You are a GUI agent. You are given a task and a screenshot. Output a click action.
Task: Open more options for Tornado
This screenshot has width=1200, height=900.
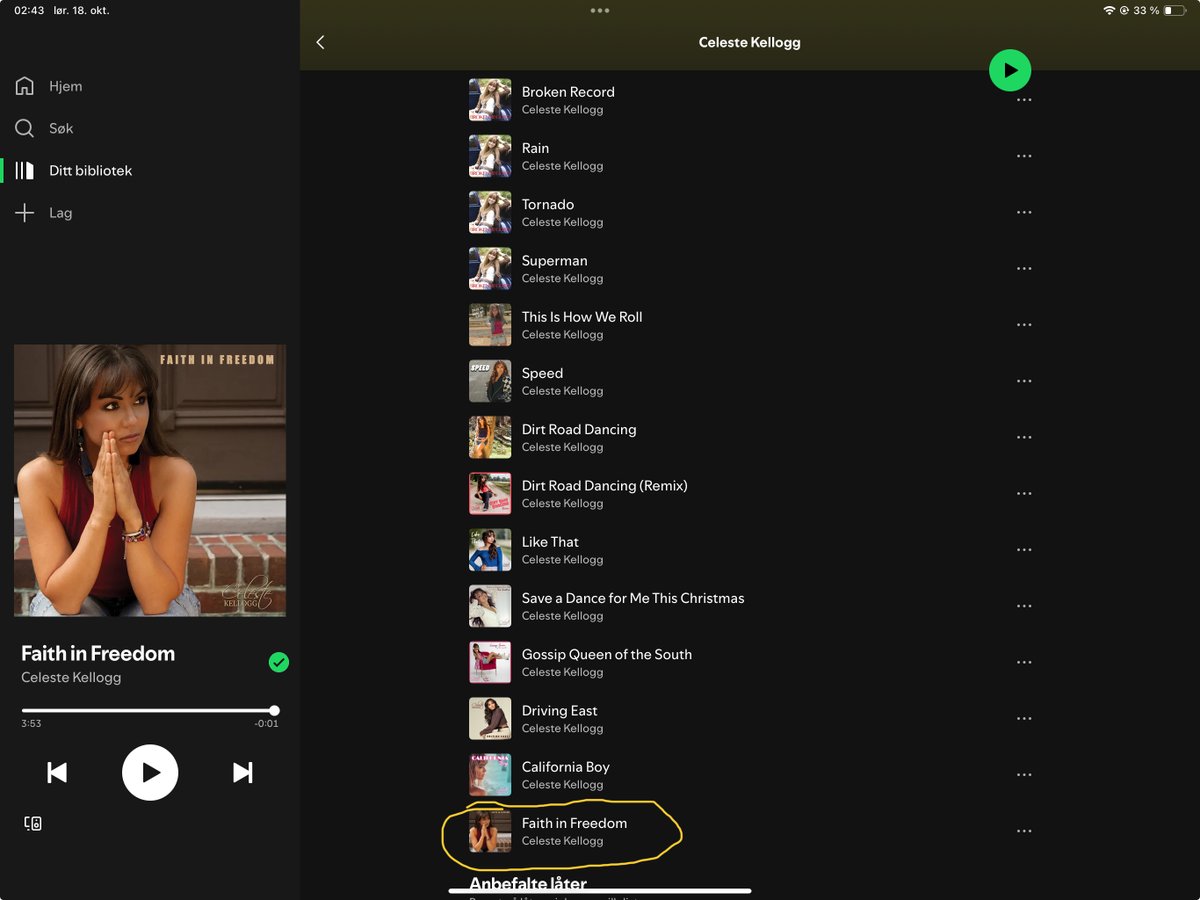(1024, 212)
